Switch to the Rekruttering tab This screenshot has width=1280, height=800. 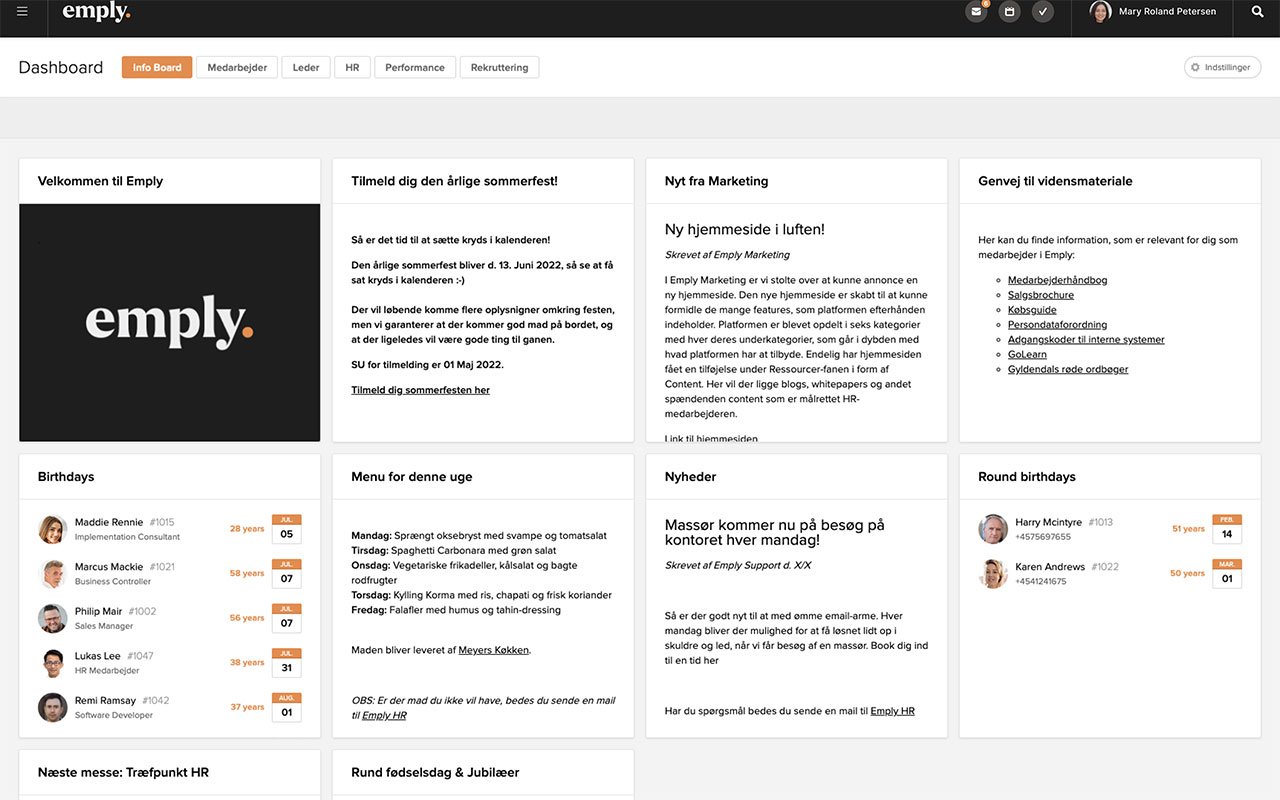pos(500,67)
